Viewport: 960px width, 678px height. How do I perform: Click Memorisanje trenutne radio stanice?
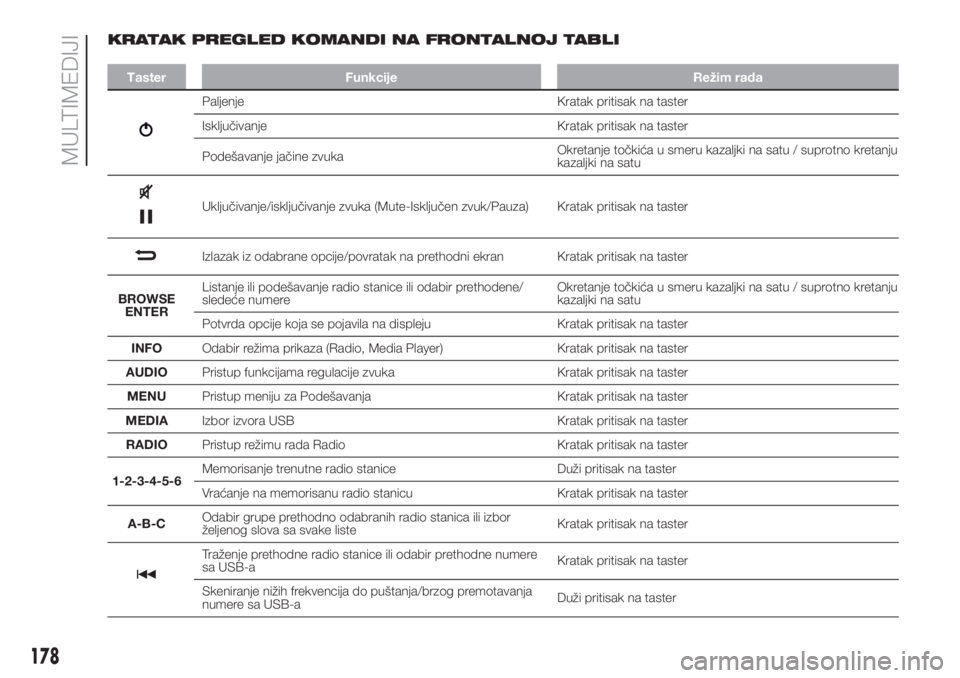299,469
